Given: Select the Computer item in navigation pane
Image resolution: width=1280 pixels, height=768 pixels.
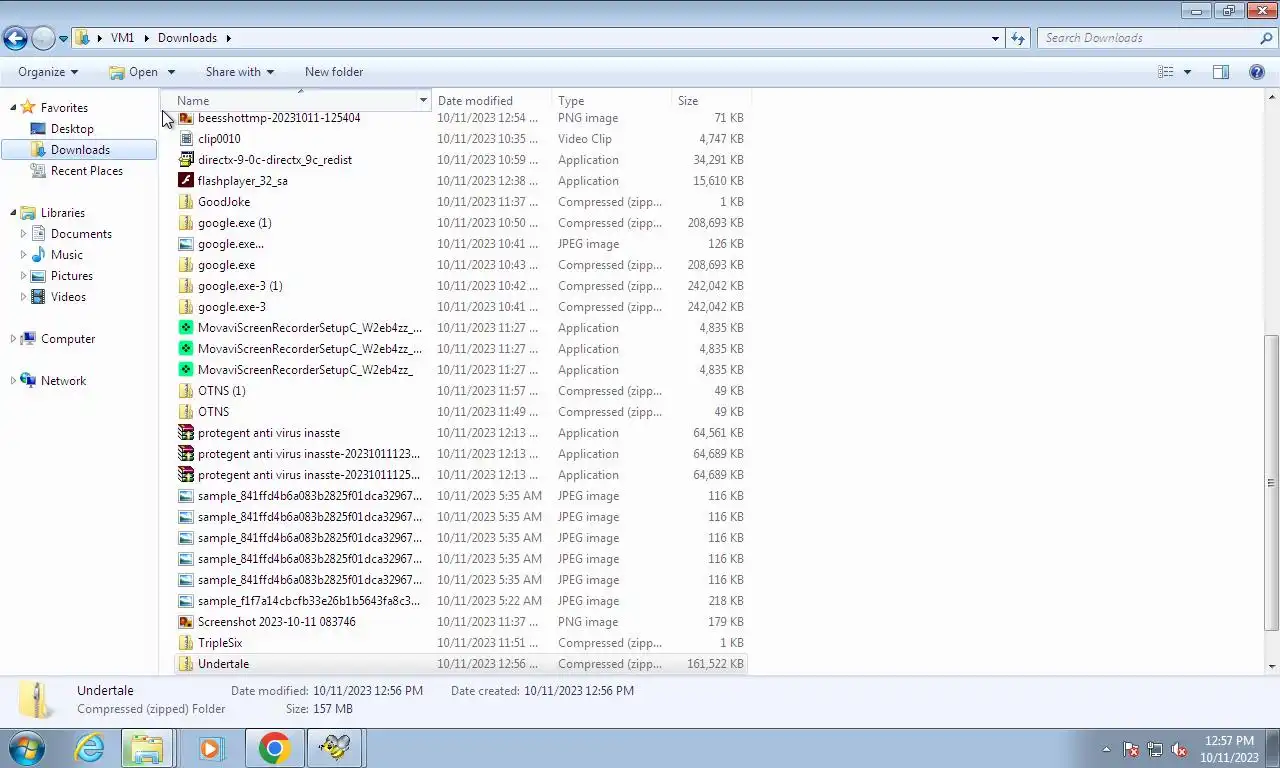Looking at the screenshot, I should point(68,339).
